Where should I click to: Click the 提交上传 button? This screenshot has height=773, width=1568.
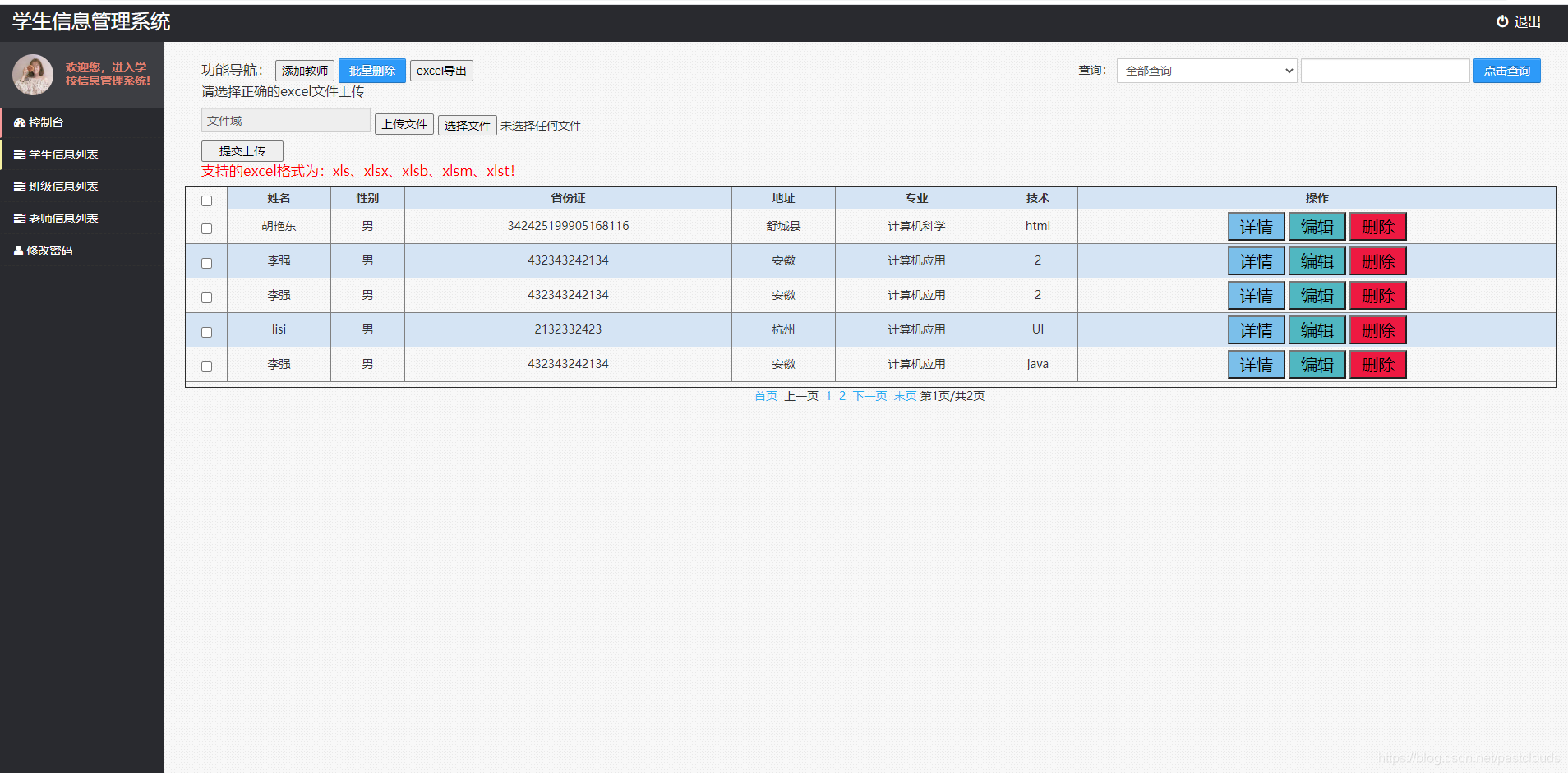coord(242,151)
